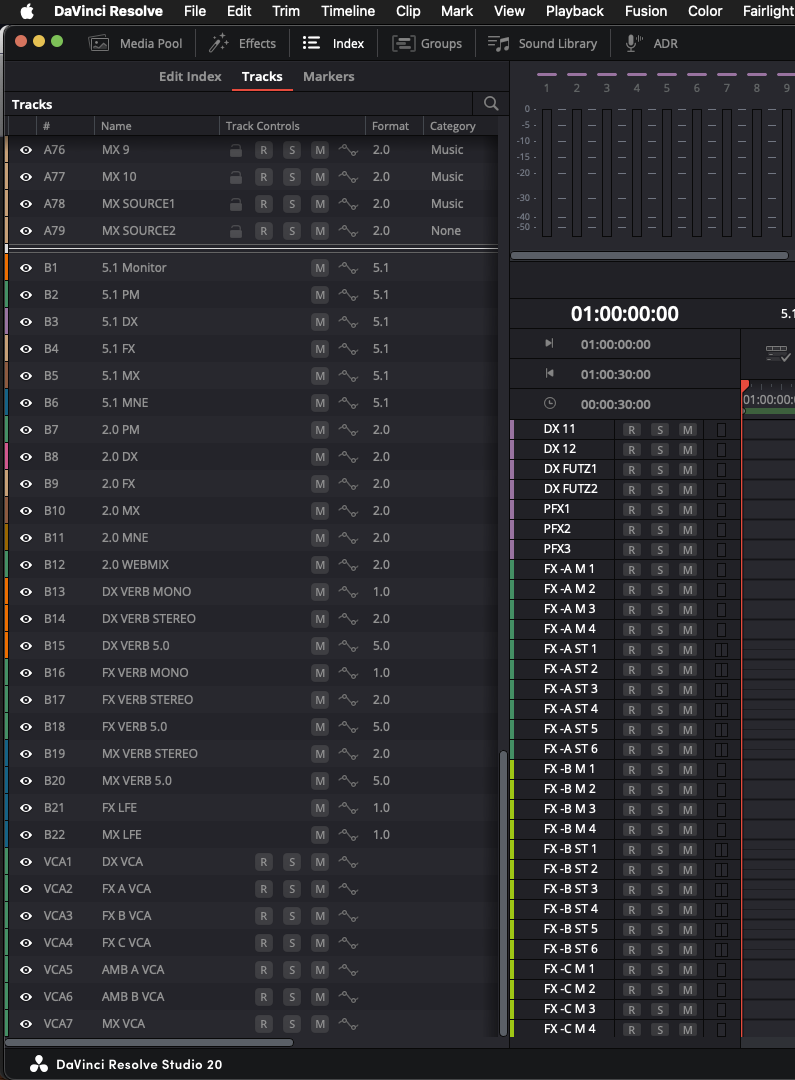
Task: Click the 5.0 format cell of MX VERB 5.0
Action: tap(381, 780)
